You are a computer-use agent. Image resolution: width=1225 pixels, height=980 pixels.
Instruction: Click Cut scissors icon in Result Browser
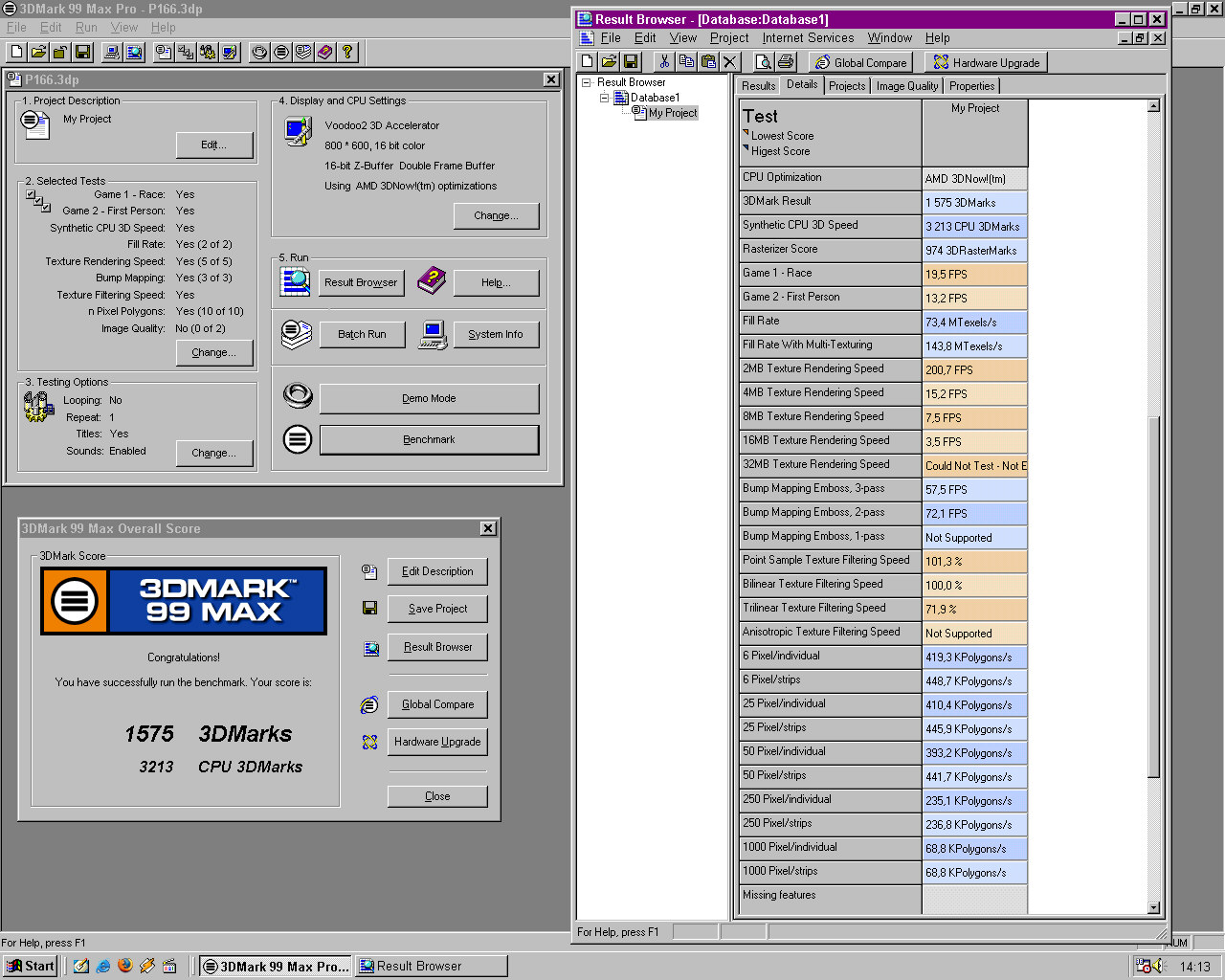coord(664,62)
